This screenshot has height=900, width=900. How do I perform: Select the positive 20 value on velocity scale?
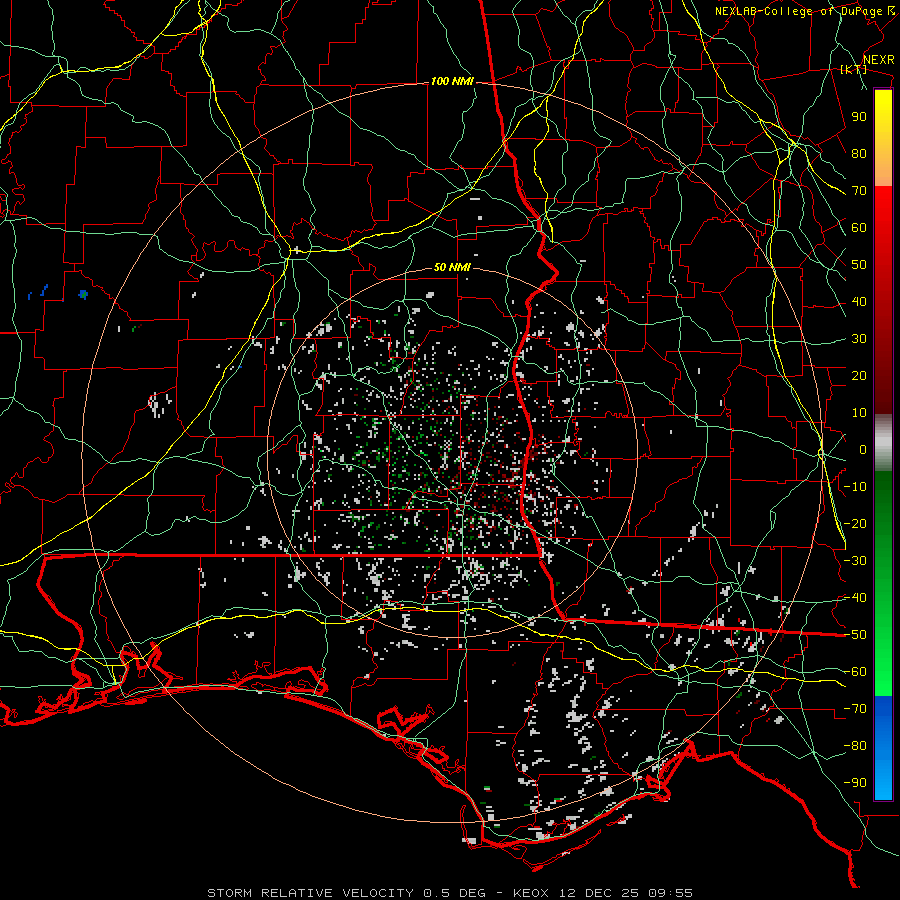click(859, 376)
